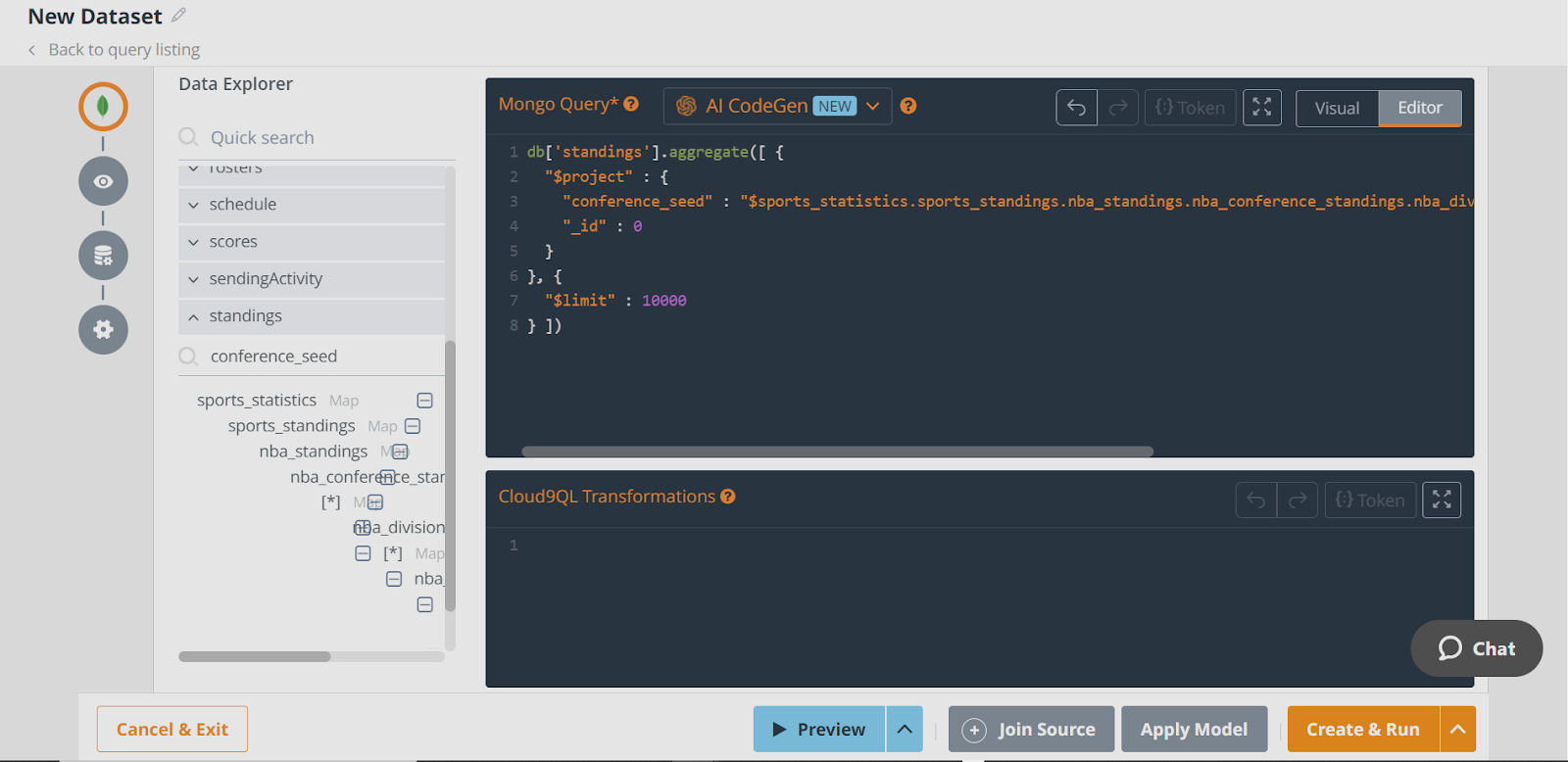The width and height of the screenshot is (1568, 762).
Task: Expand the scores collection
Action: point(312,242)
